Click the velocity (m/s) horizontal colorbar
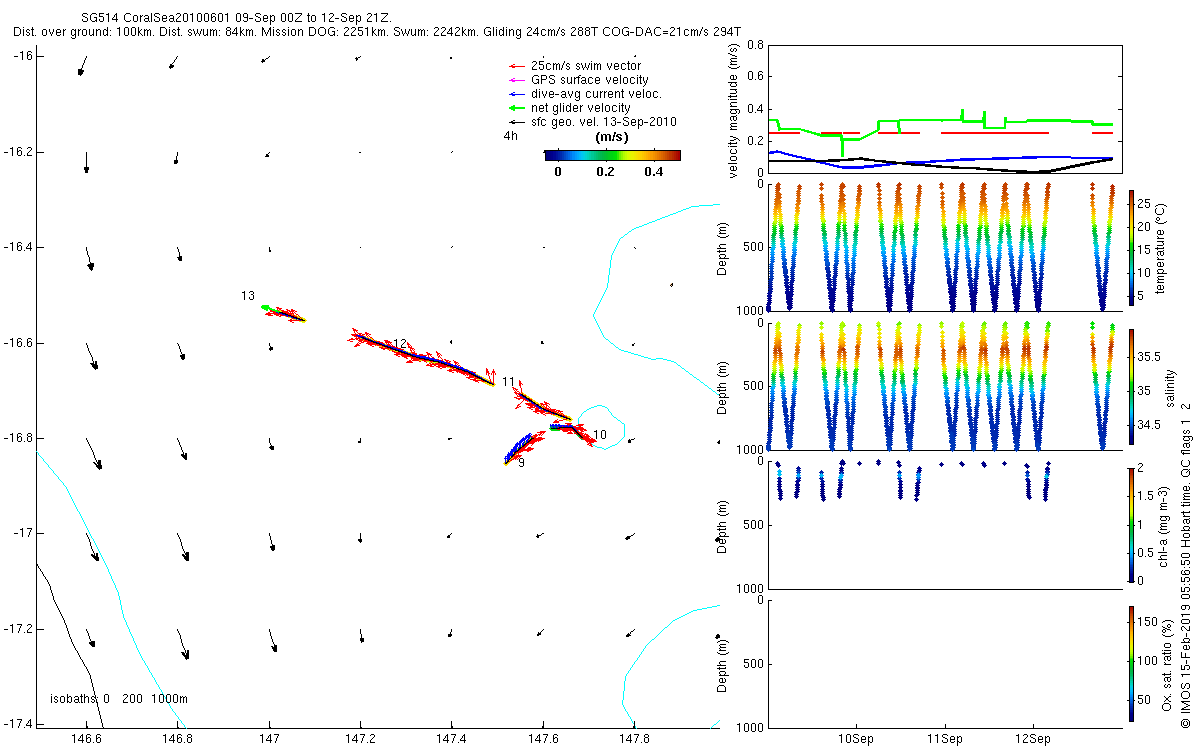The image size is (1200, 750). [x=612, y=155]
